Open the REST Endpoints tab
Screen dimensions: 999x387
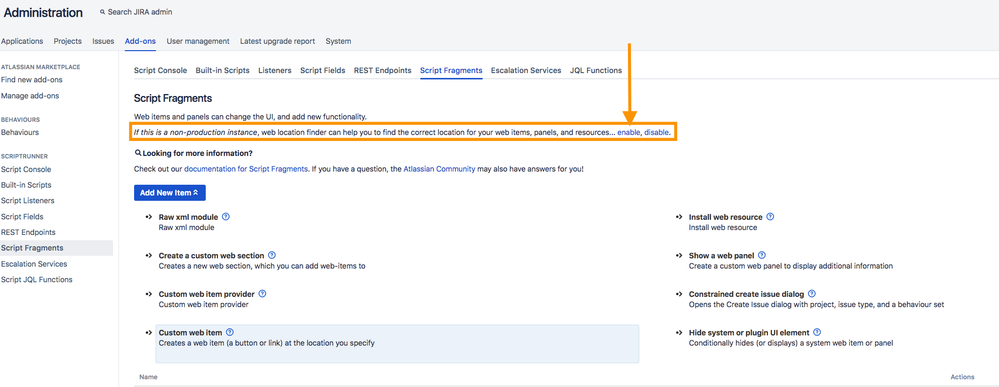[x=383, y=70]
